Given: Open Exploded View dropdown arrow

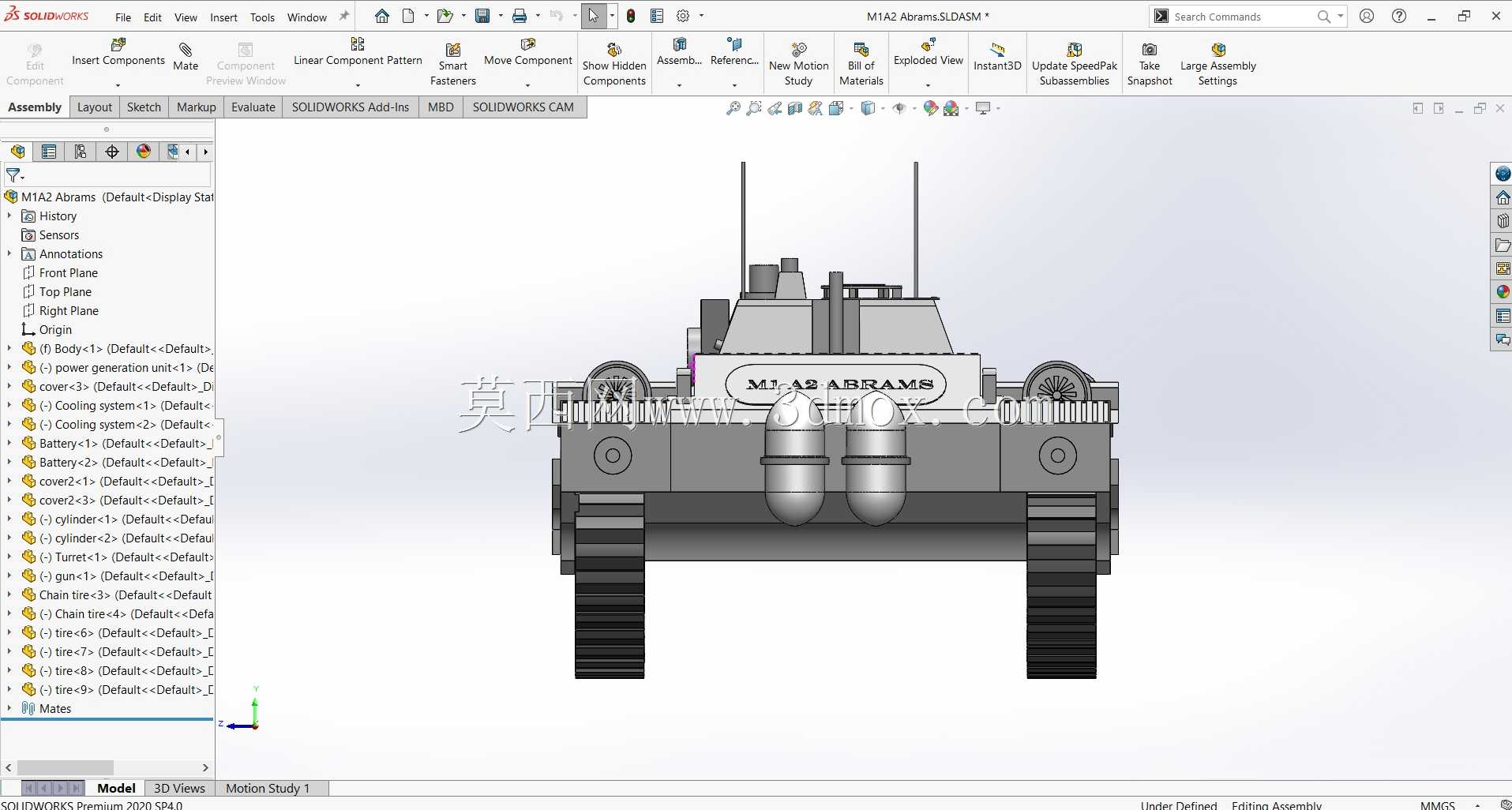Looking at the screenshot, I should [x=928, y=84].
